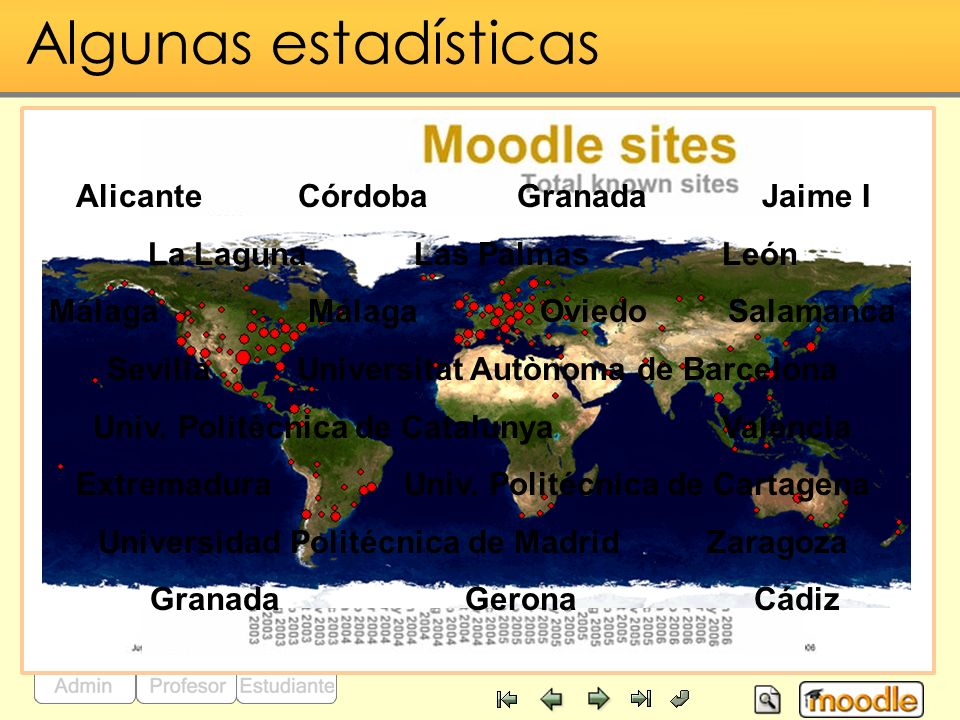Select the Zaragoza label
This screenshot has height=720, width=960.
click(776, 543)
